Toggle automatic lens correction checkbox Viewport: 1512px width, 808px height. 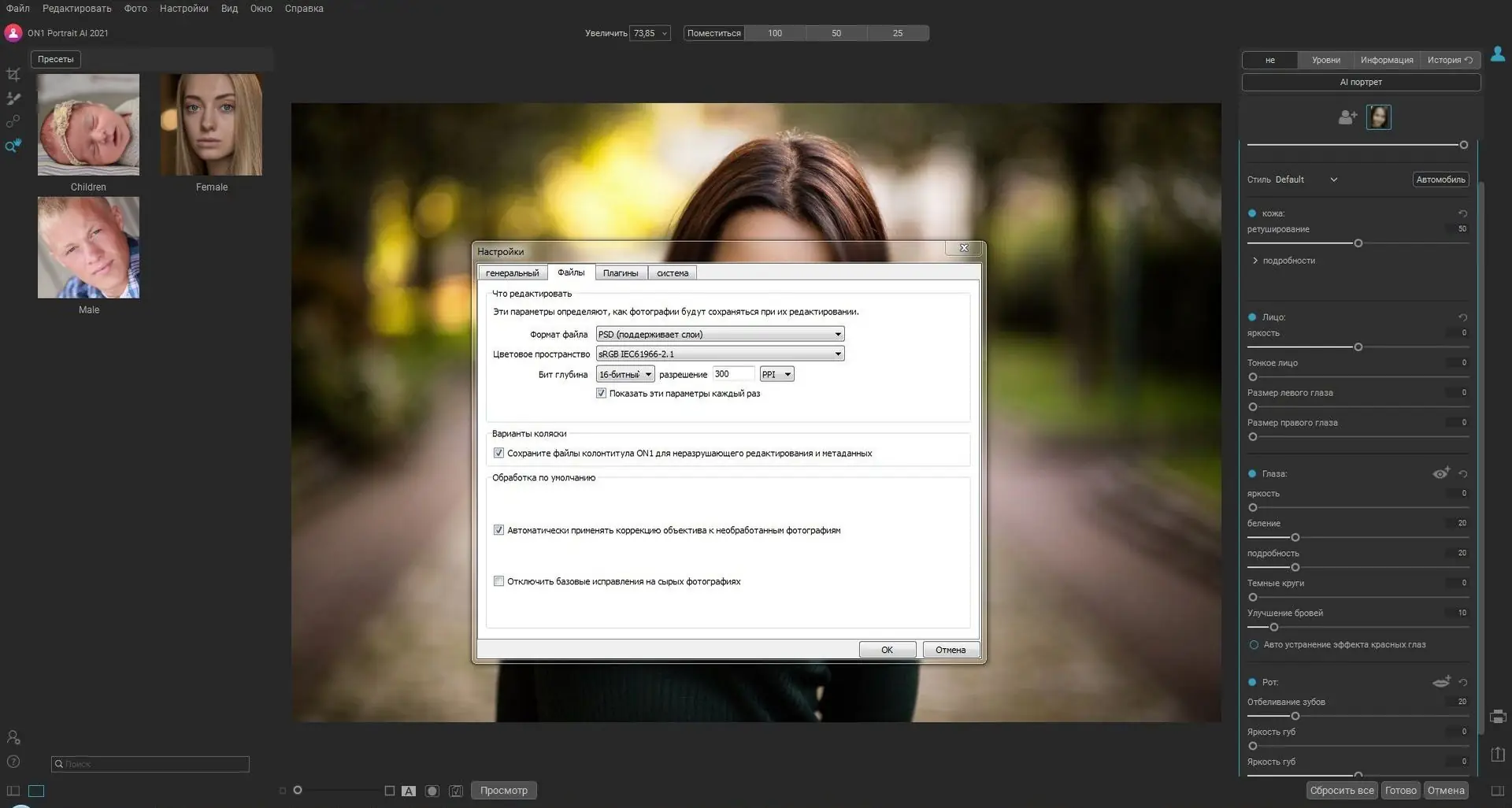click(498, 530)
